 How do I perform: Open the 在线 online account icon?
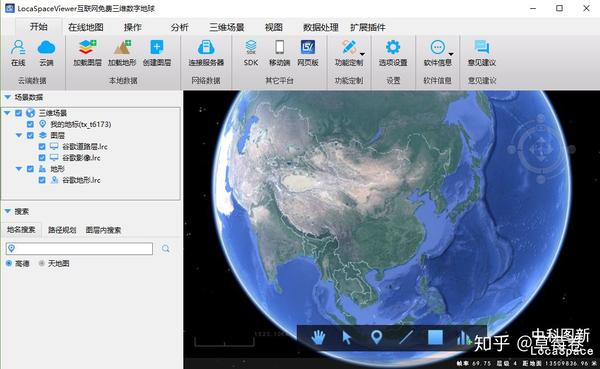[18, 47]
